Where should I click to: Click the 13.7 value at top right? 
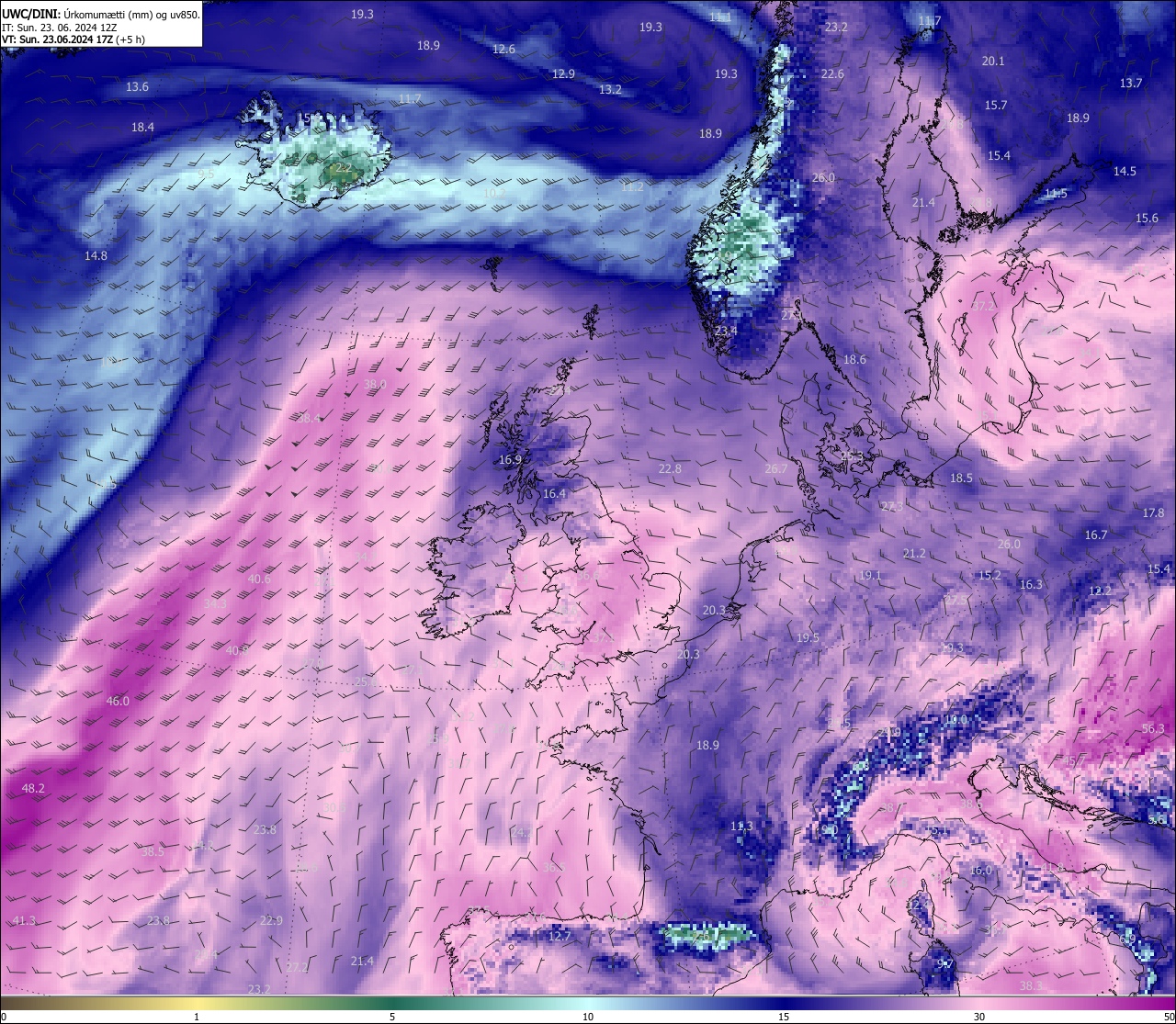pyautogui.click(x=1130, y=83)
